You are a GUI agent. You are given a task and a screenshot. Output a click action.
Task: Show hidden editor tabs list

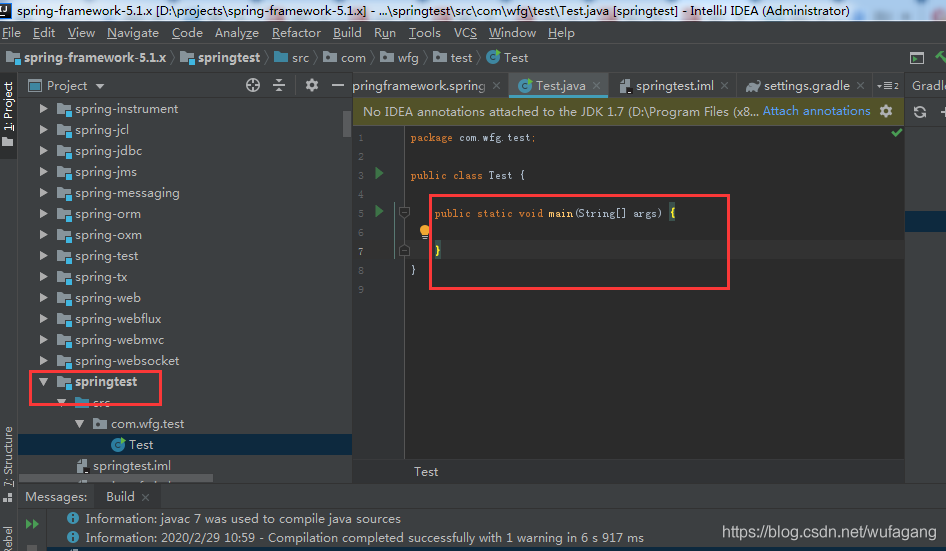(x=887, y=86)
